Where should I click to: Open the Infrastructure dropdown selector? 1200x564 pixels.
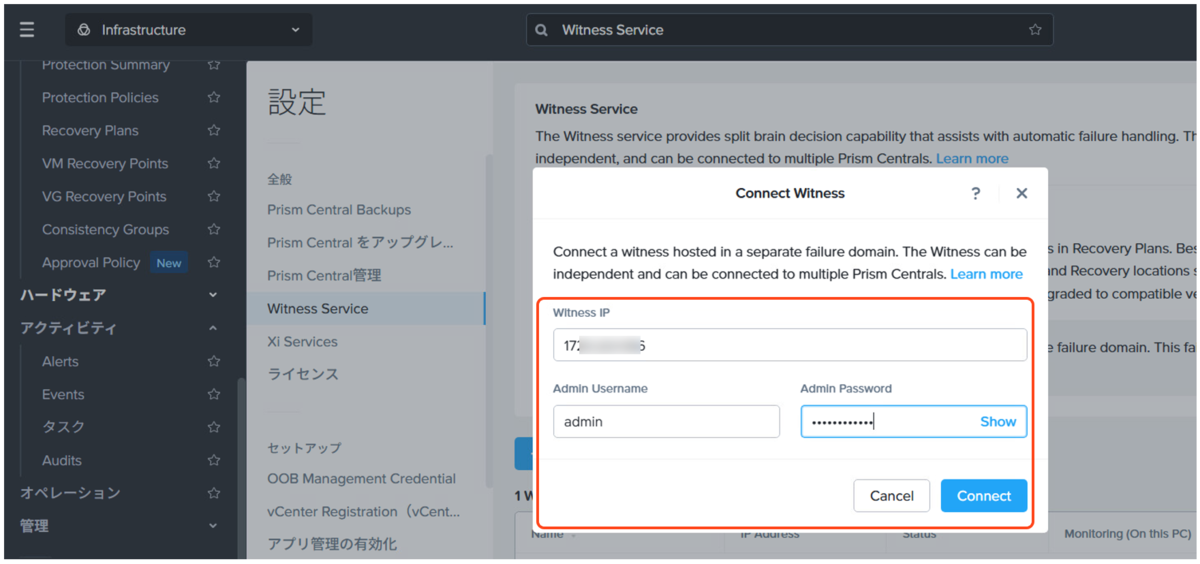tap(189, 30)
